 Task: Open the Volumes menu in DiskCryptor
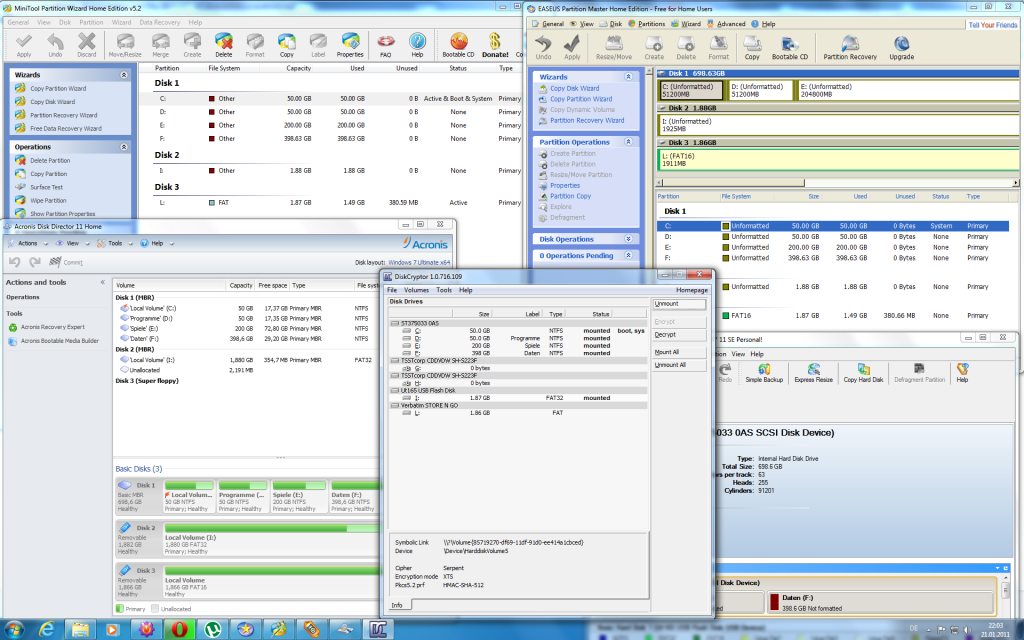tap(416, 290)
